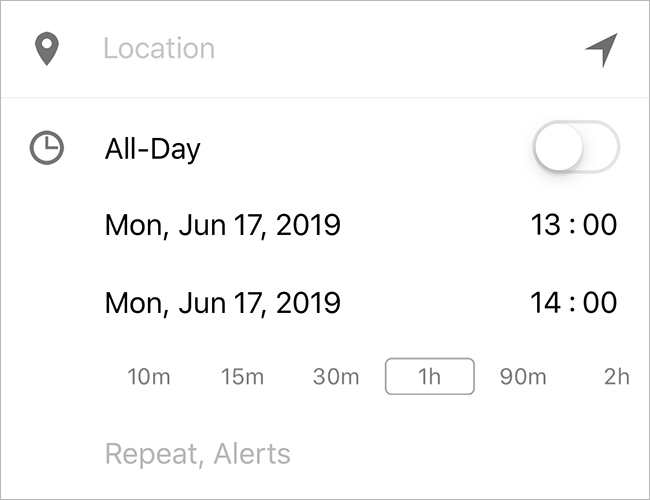The width and height of the screenshot is (650, 500).
Task: Toggle the All-Day switch on
Action: coord(576,149)
